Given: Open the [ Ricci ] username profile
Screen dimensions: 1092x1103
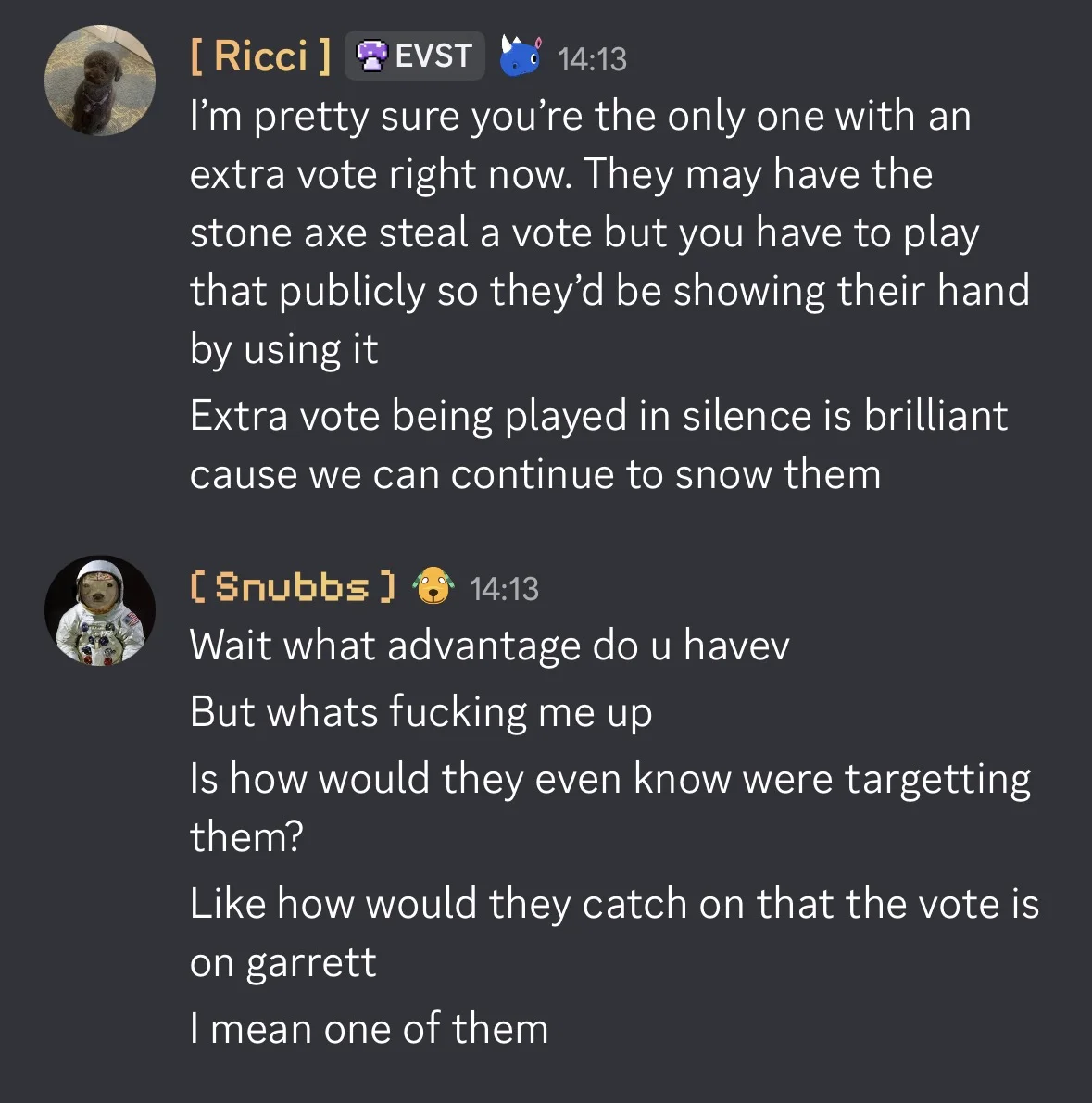Looking at the screenshot, I should (260, 56).
